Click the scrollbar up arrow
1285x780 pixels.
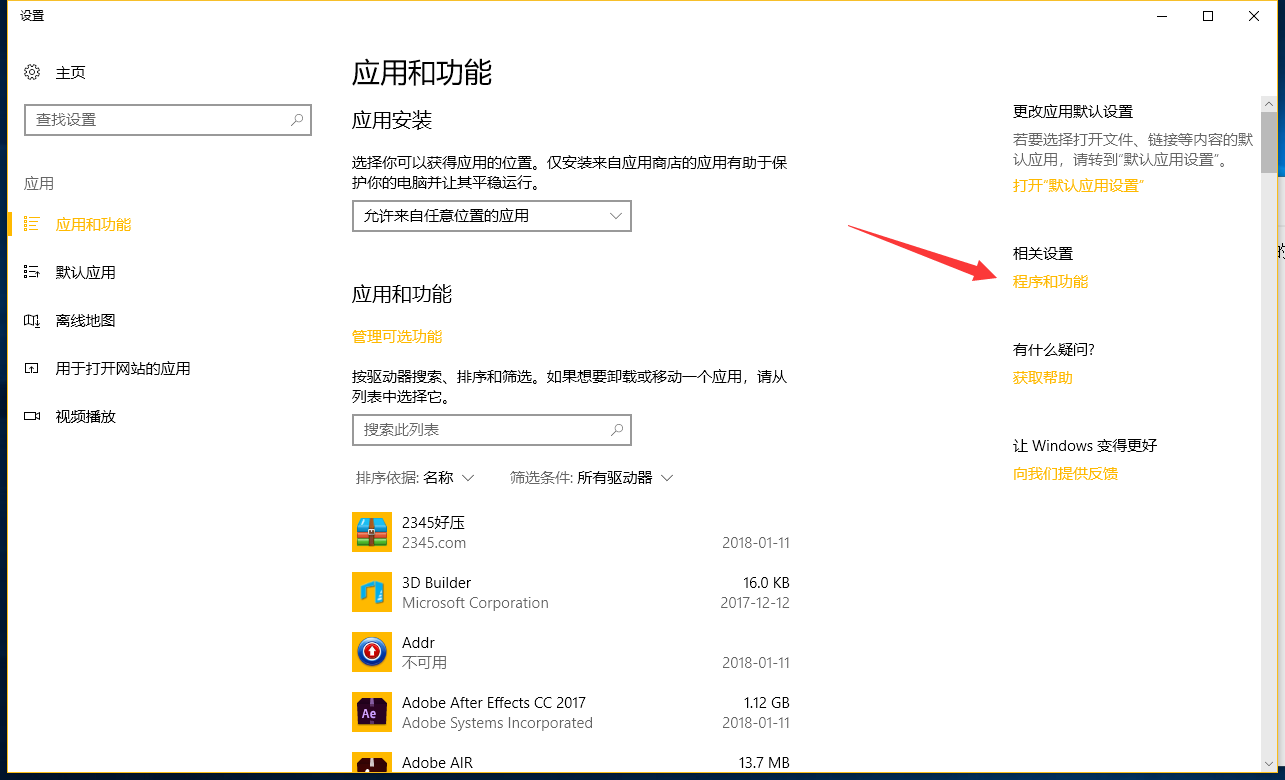click(x=1268, y=104)
